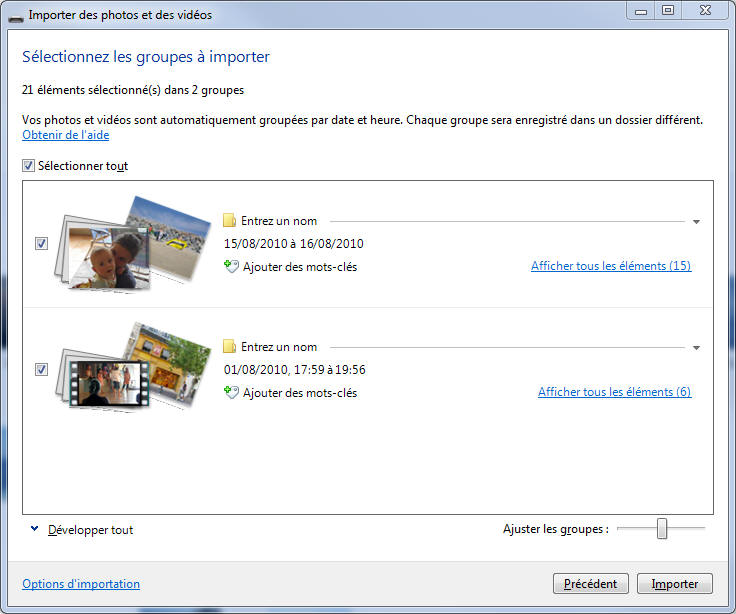Expand the second group's dropdown arrow

(x=696, y=348)
